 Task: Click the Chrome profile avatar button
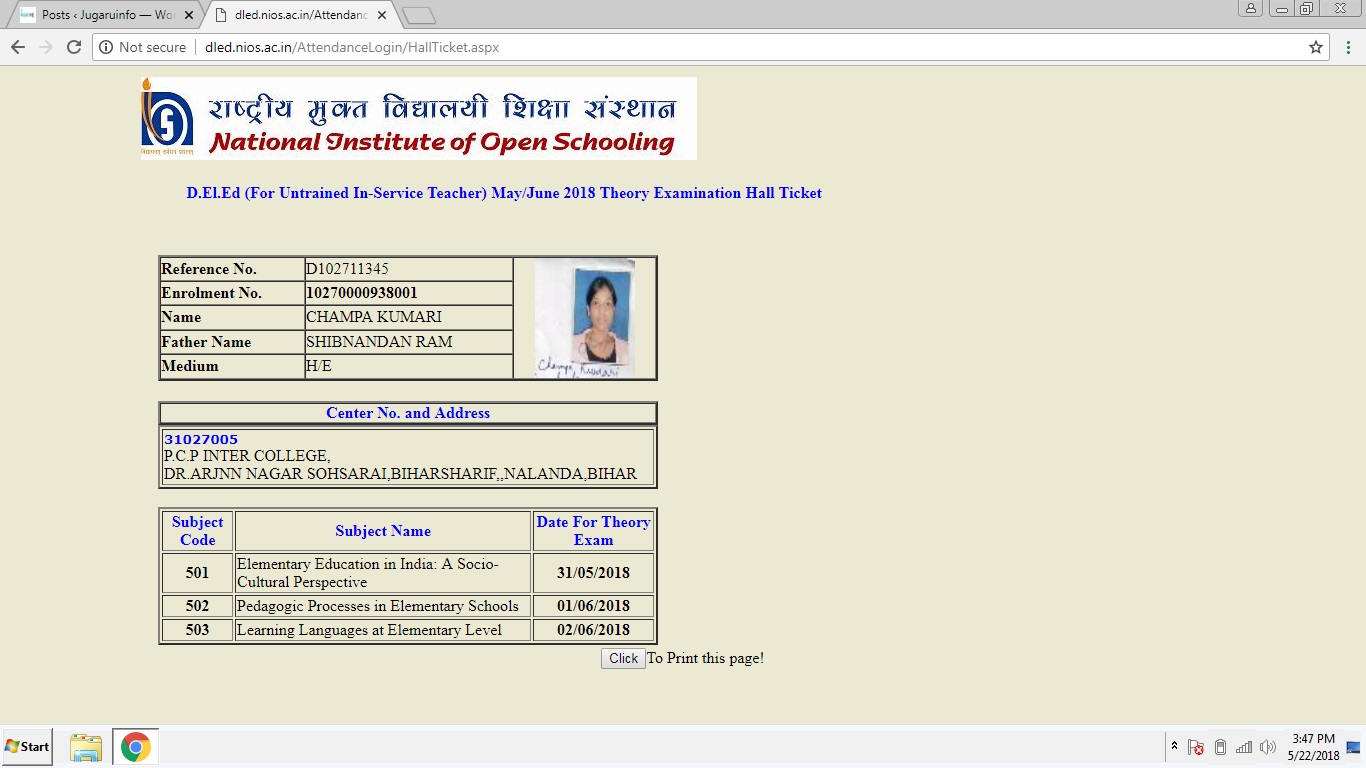tap(1250, 8)
